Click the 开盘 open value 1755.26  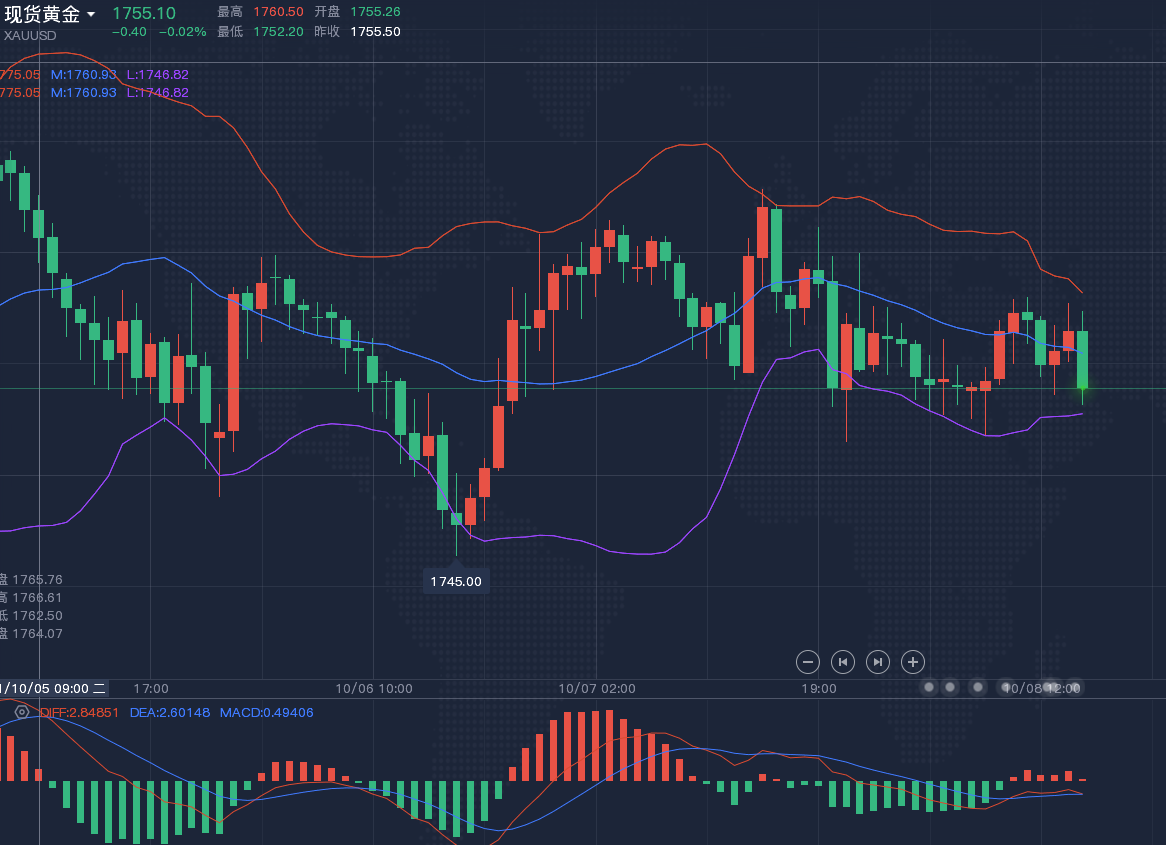pos(376,12)
